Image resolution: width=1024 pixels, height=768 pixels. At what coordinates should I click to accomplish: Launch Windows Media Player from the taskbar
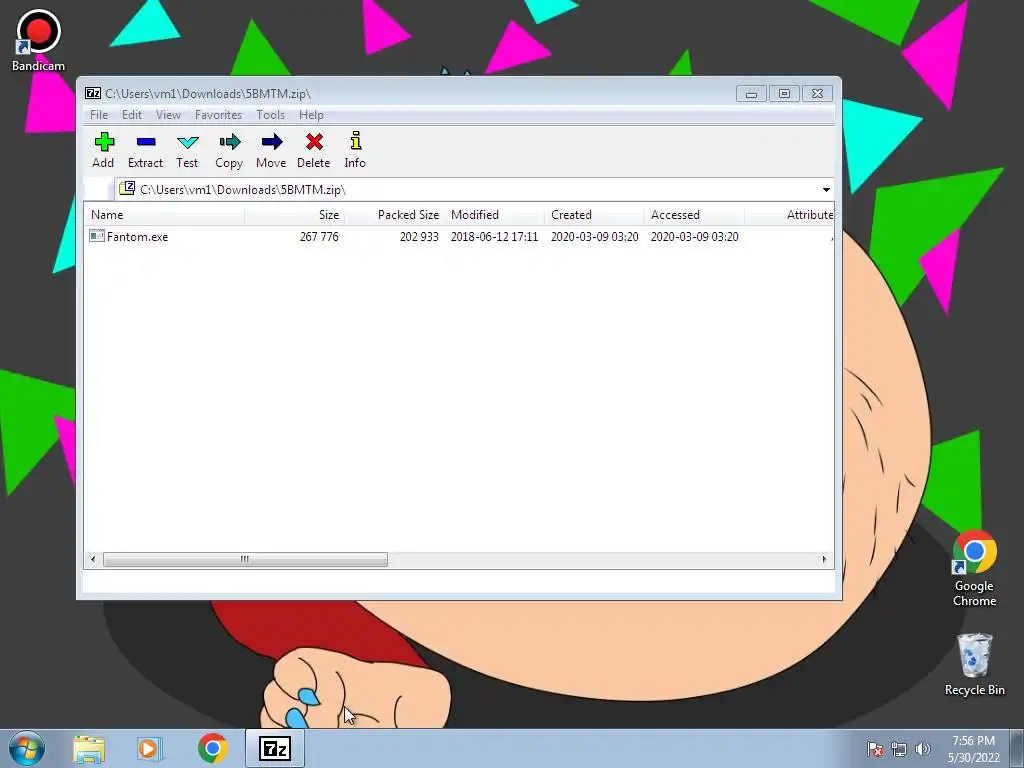pos(150,749)
